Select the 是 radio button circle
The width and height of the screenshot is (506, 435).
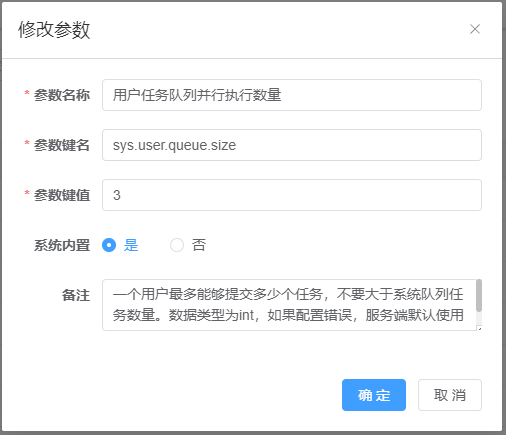[x=109, y=245]
